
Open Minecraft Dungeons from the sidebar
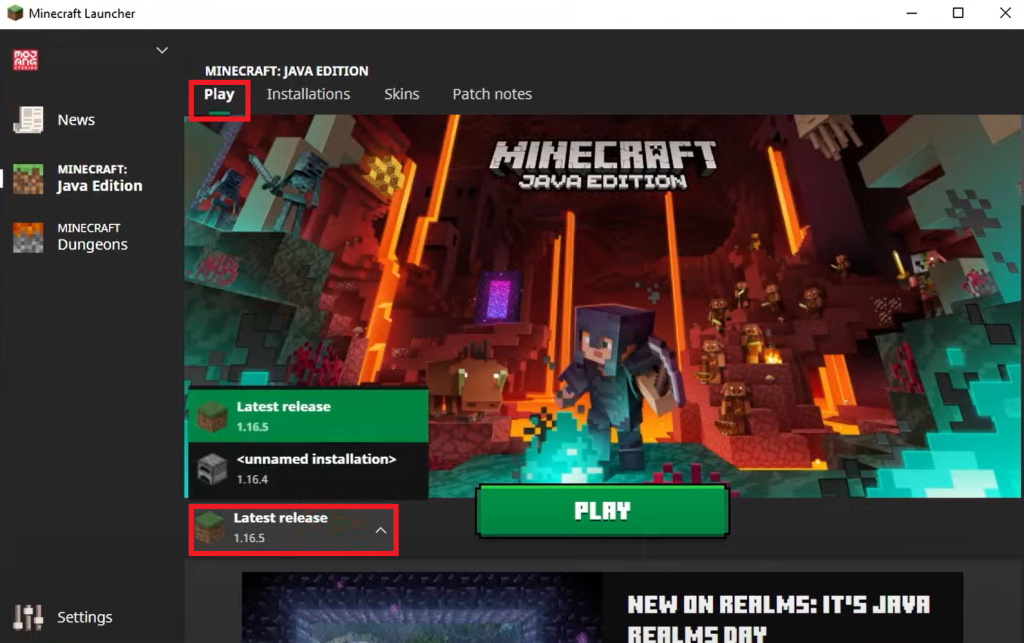(x=28, y=236)
